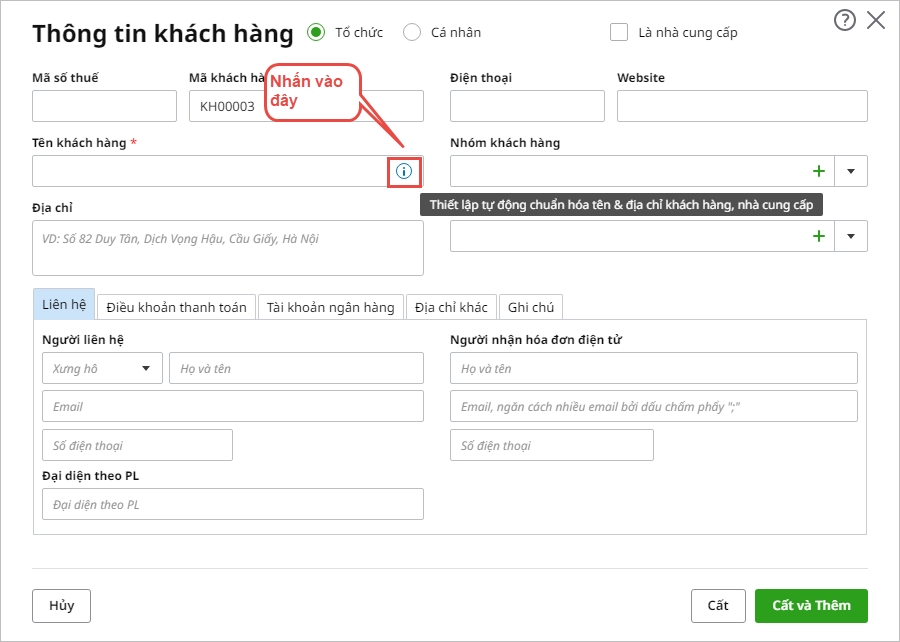Go to the Địa chỉ khác tab
This screenshot has width=900, height=642.
click(x=451, y=307)
